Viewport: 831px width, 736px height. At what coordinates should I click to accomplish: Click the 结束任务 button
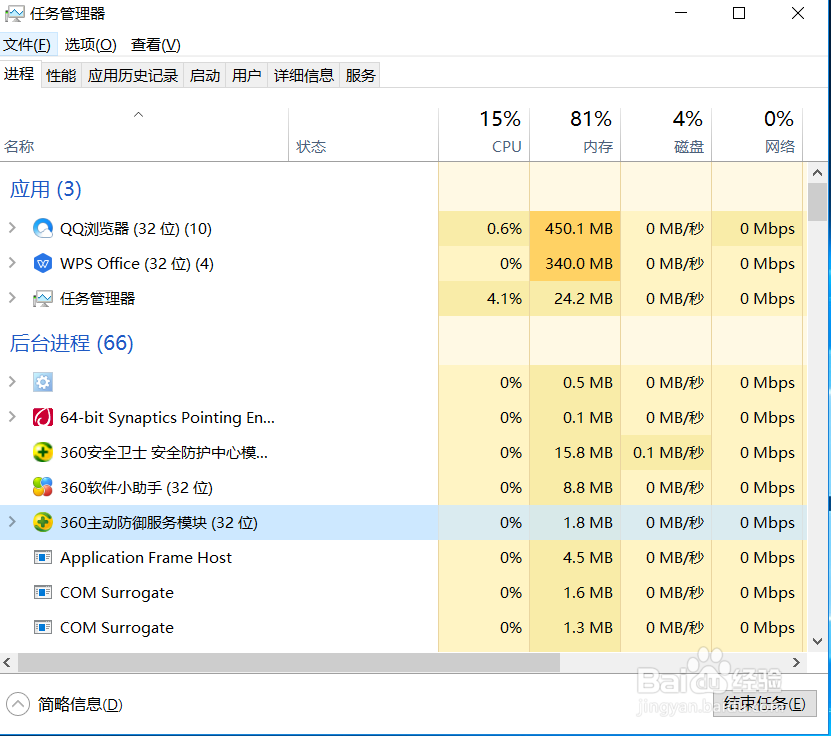pyautogui.click(x=764, y=704)
